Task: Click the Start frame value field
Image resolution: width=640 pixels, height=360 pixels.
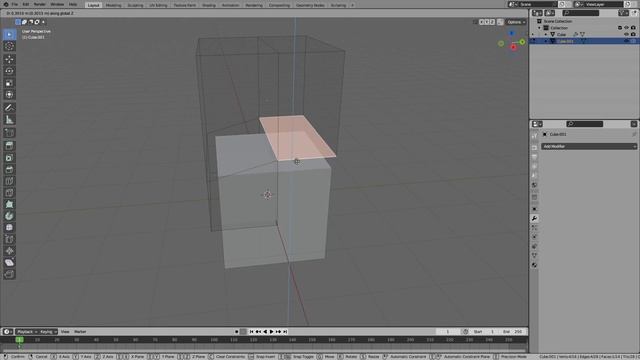Action: 484,332
